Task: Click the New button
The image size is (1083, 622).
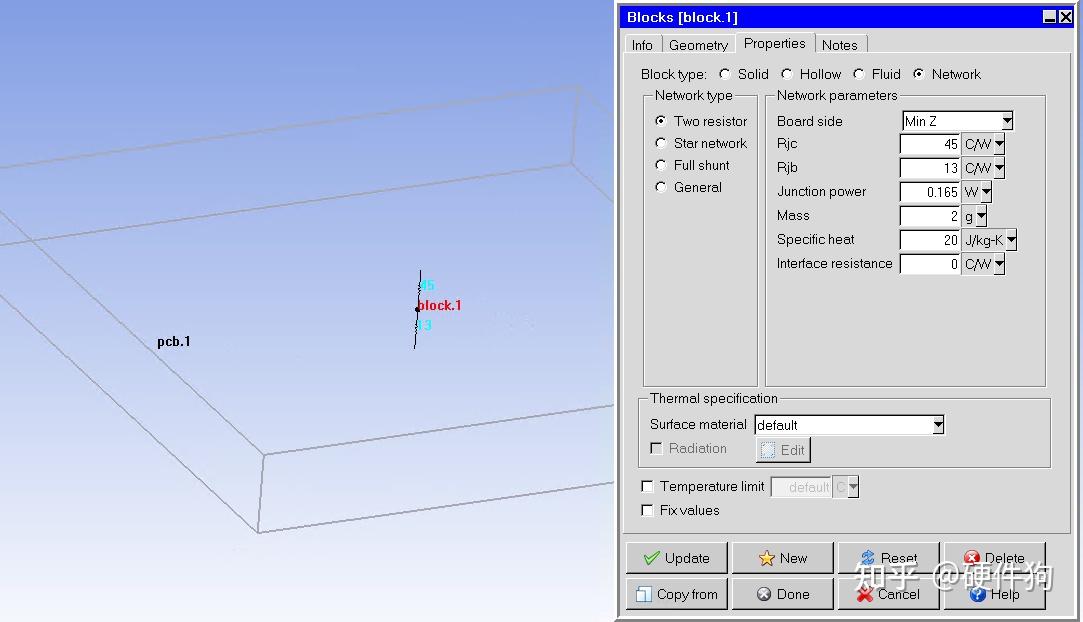Action: (x=783, y=558)
